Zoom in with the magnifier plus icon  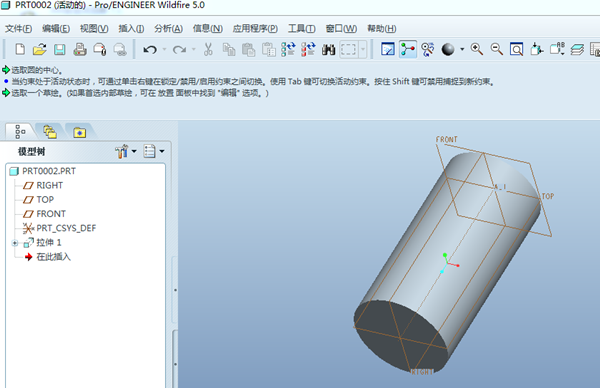pyautogui.click(x=477, y=49)
